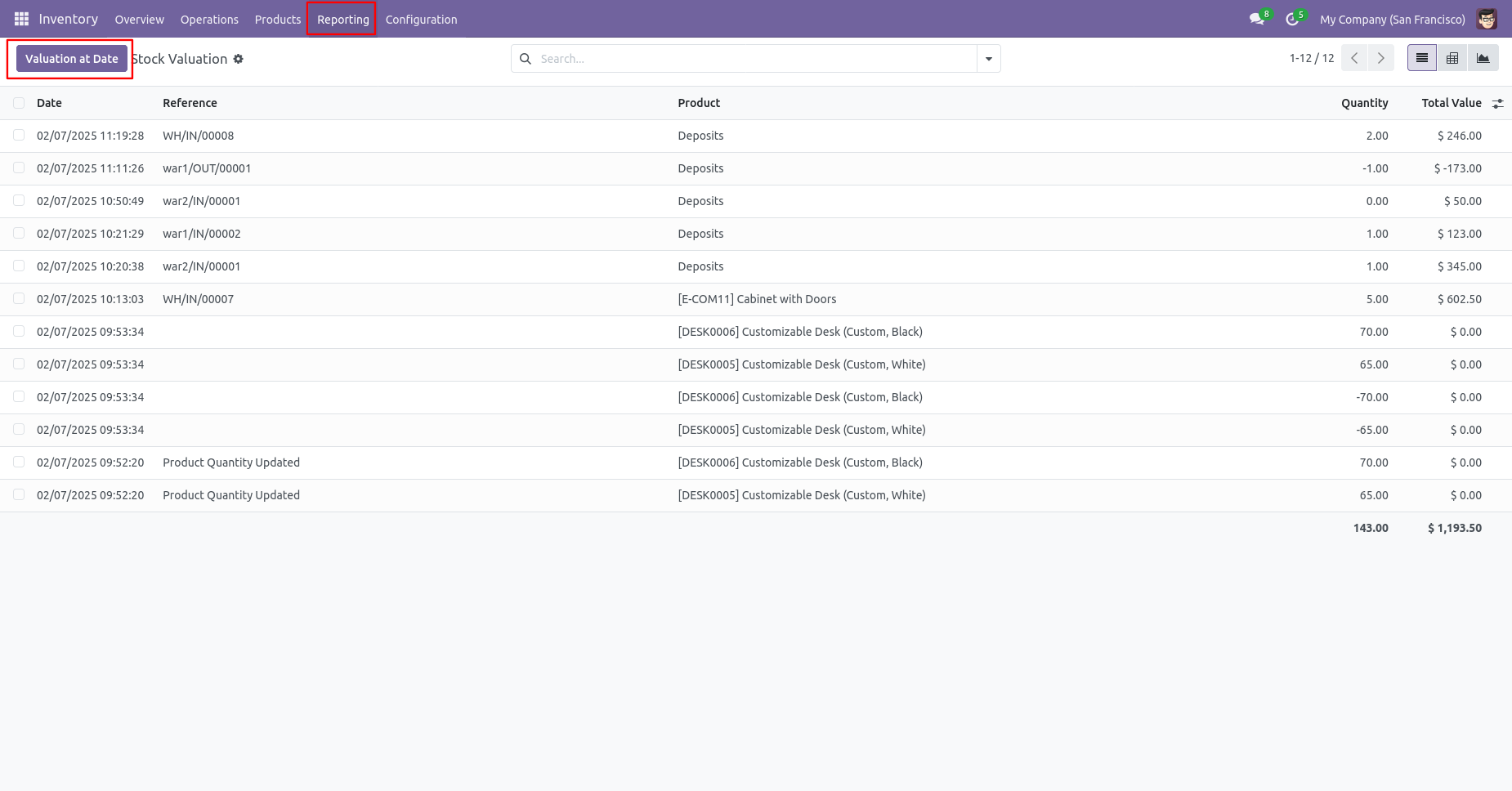Open the activities clock icon

click(1293, 19)
